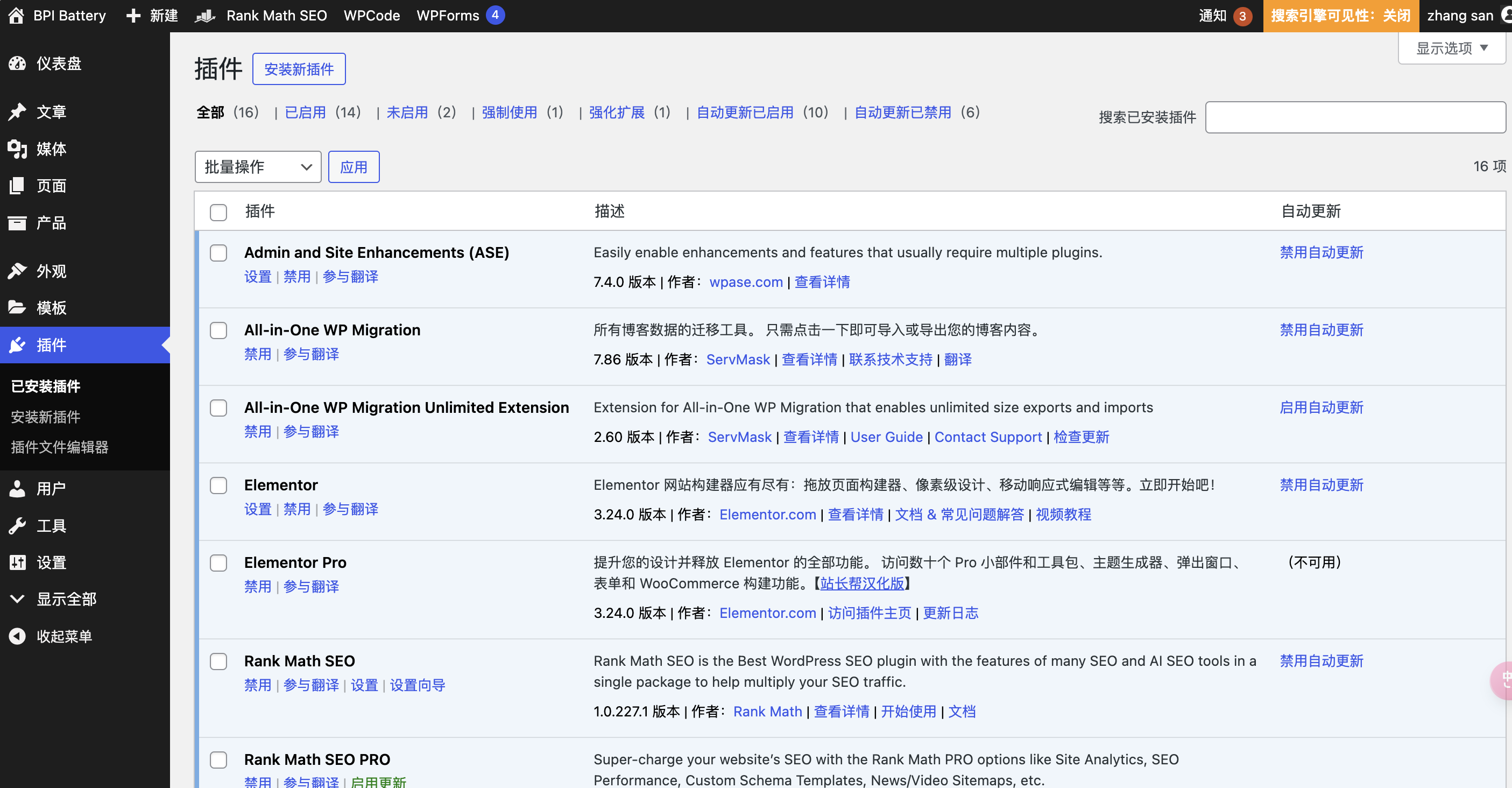Click 禁用 link under Elementor Pro
The height and width of the screenshot is (788, 1512).
pyautogui.click(x=258, y=587)
